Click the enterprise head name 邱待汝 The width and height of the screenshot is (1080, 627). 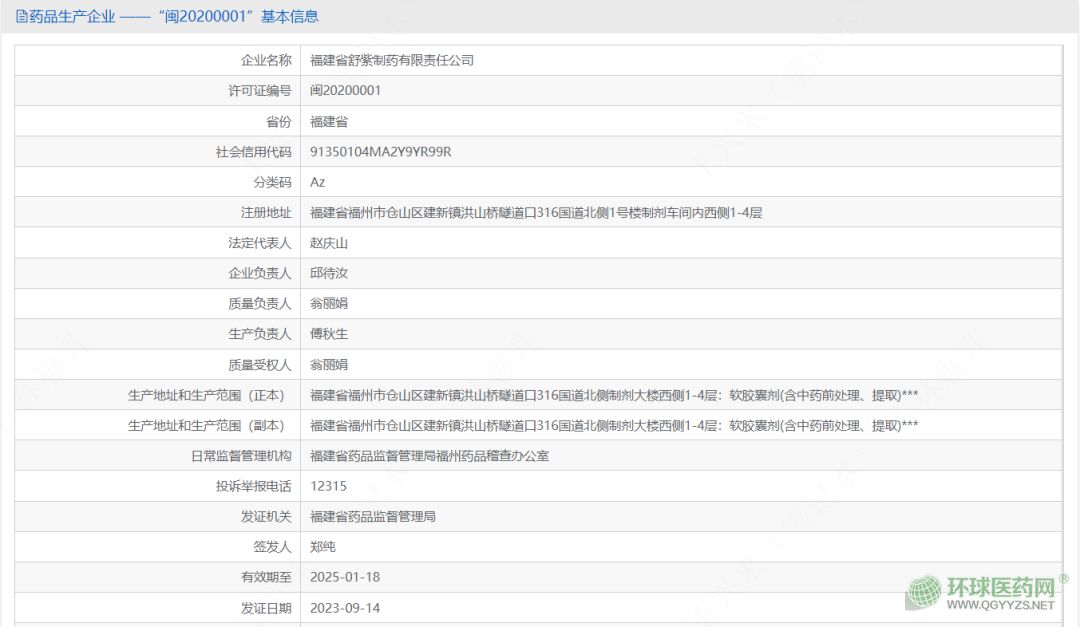coord(329,273)
